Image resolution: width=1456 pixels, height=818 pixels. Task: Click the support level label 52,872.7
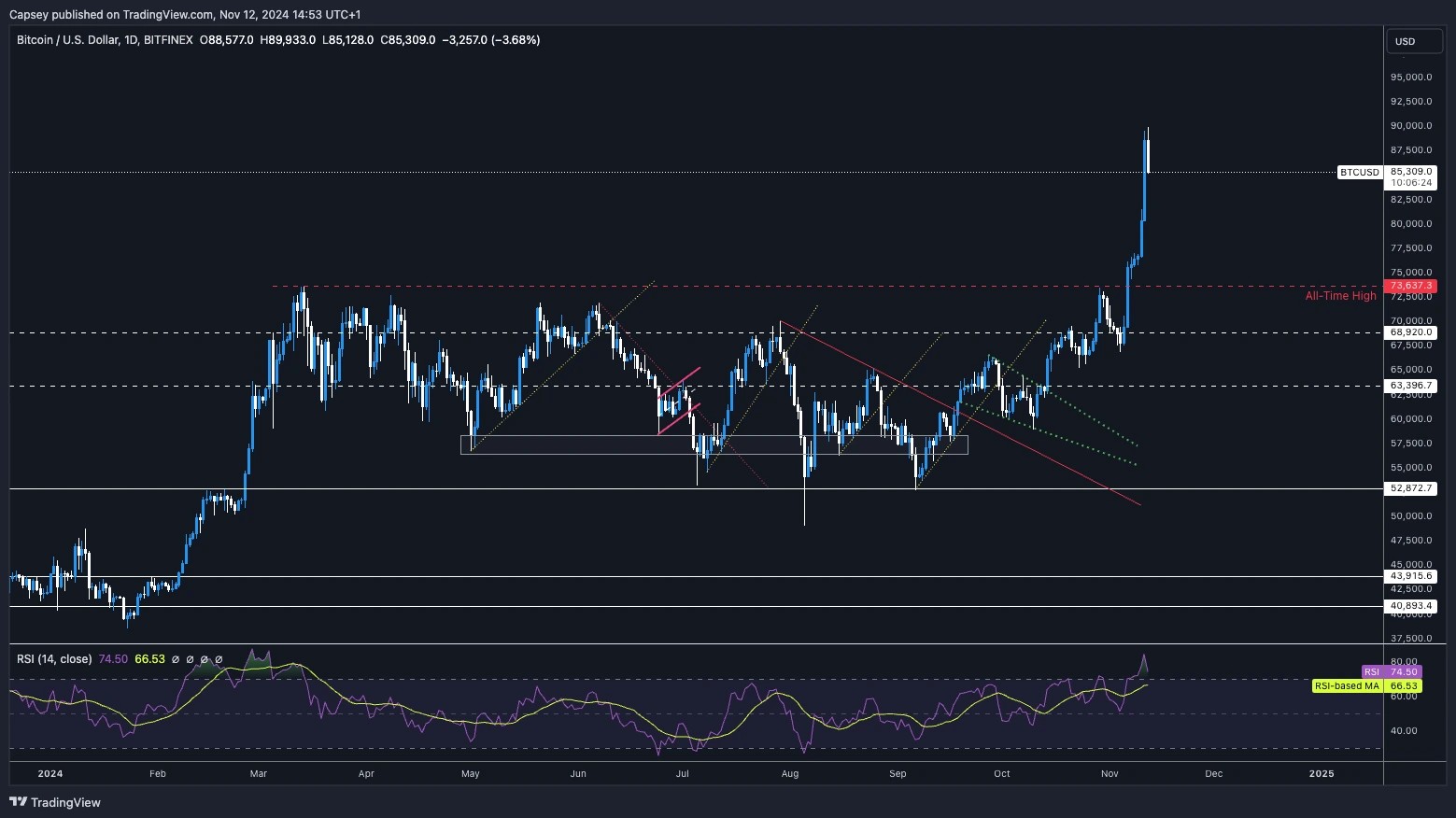[x=1411, y=487]
